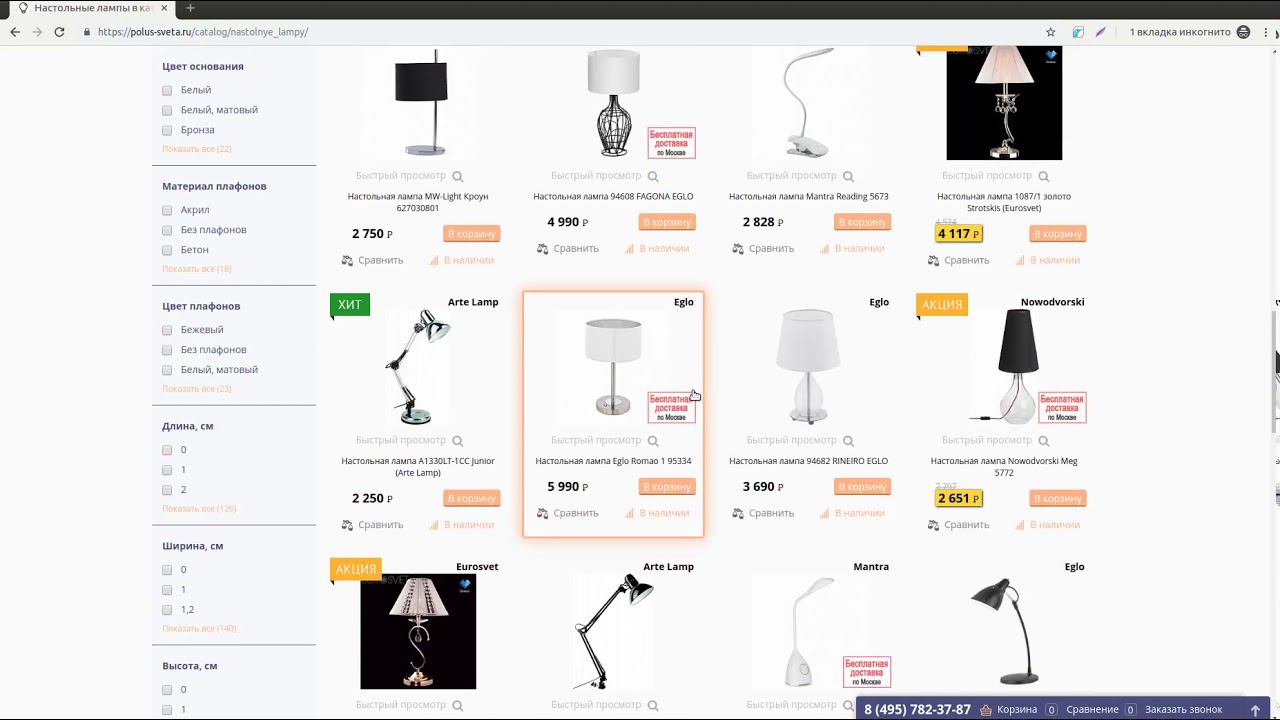Screen dimensions: 1280x720
Task: Open a new browser tab with the plus
Action: tap(190, 8)
